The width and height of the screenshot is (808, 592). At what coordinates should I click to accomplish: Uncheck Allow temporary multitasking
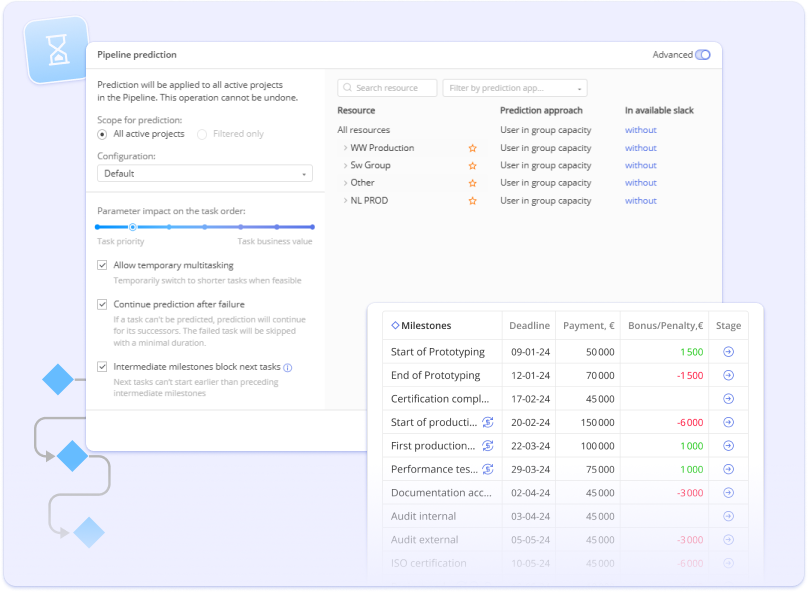(102, 265)
